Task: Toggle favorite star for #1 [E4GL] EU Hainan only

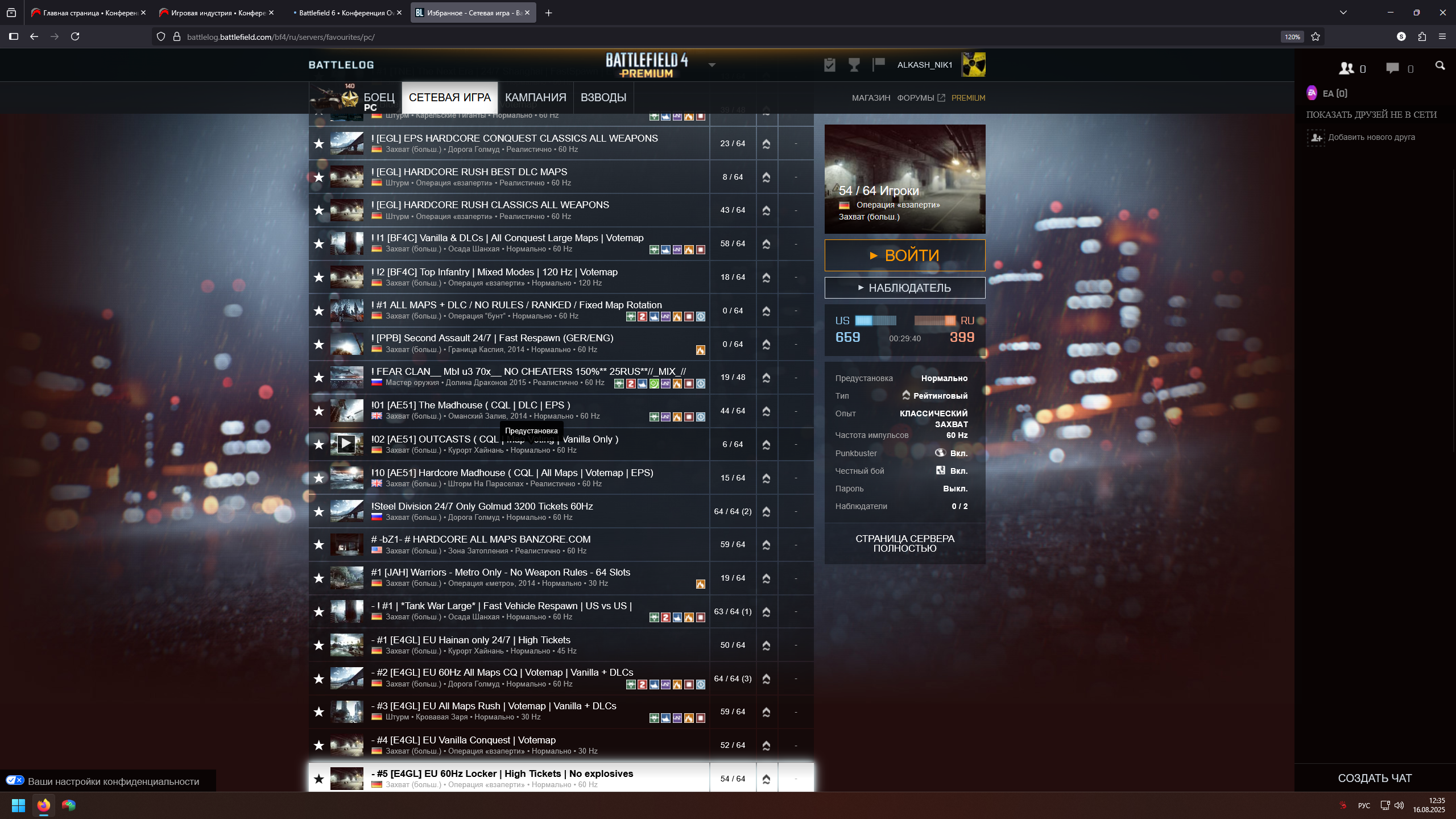Action: pyautogui.click(x=319, y=645)
